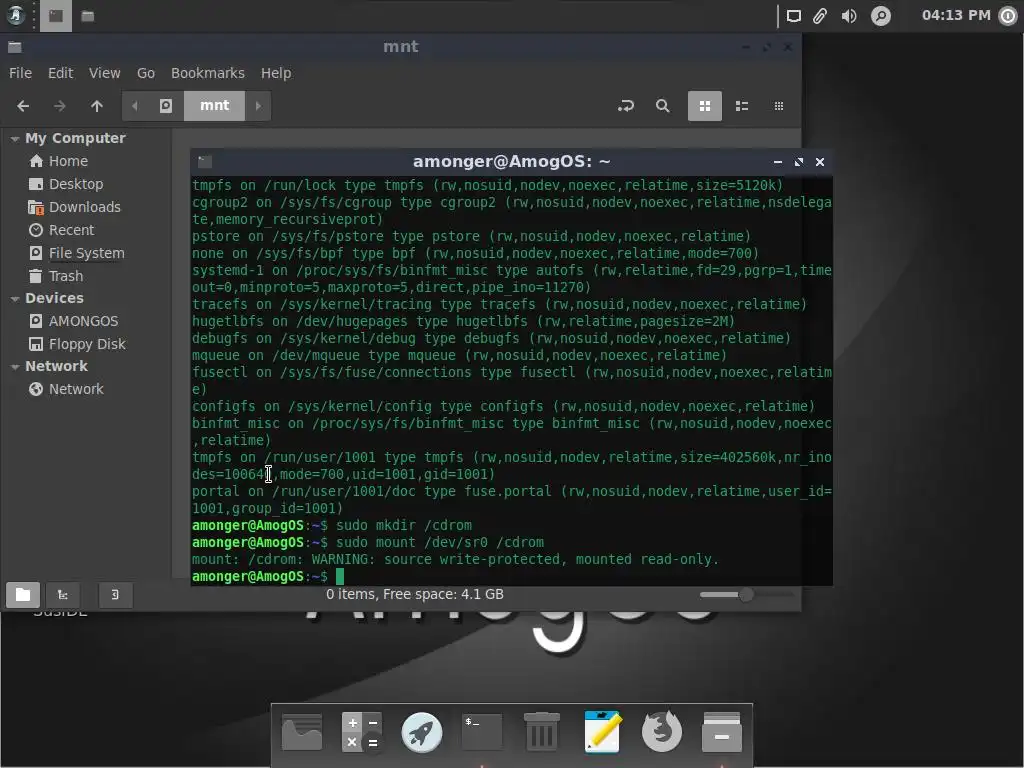Open trash from the dock
This screenshot has height=768, width=1024.
542,732
